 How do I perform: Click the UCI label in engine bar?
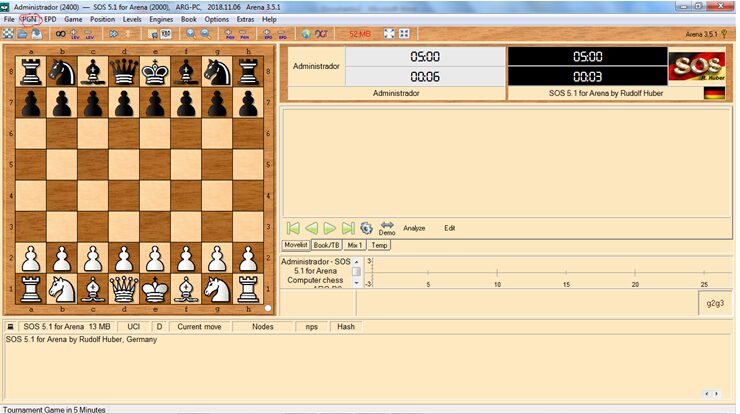pyautogui.click(x=134, y=327)
